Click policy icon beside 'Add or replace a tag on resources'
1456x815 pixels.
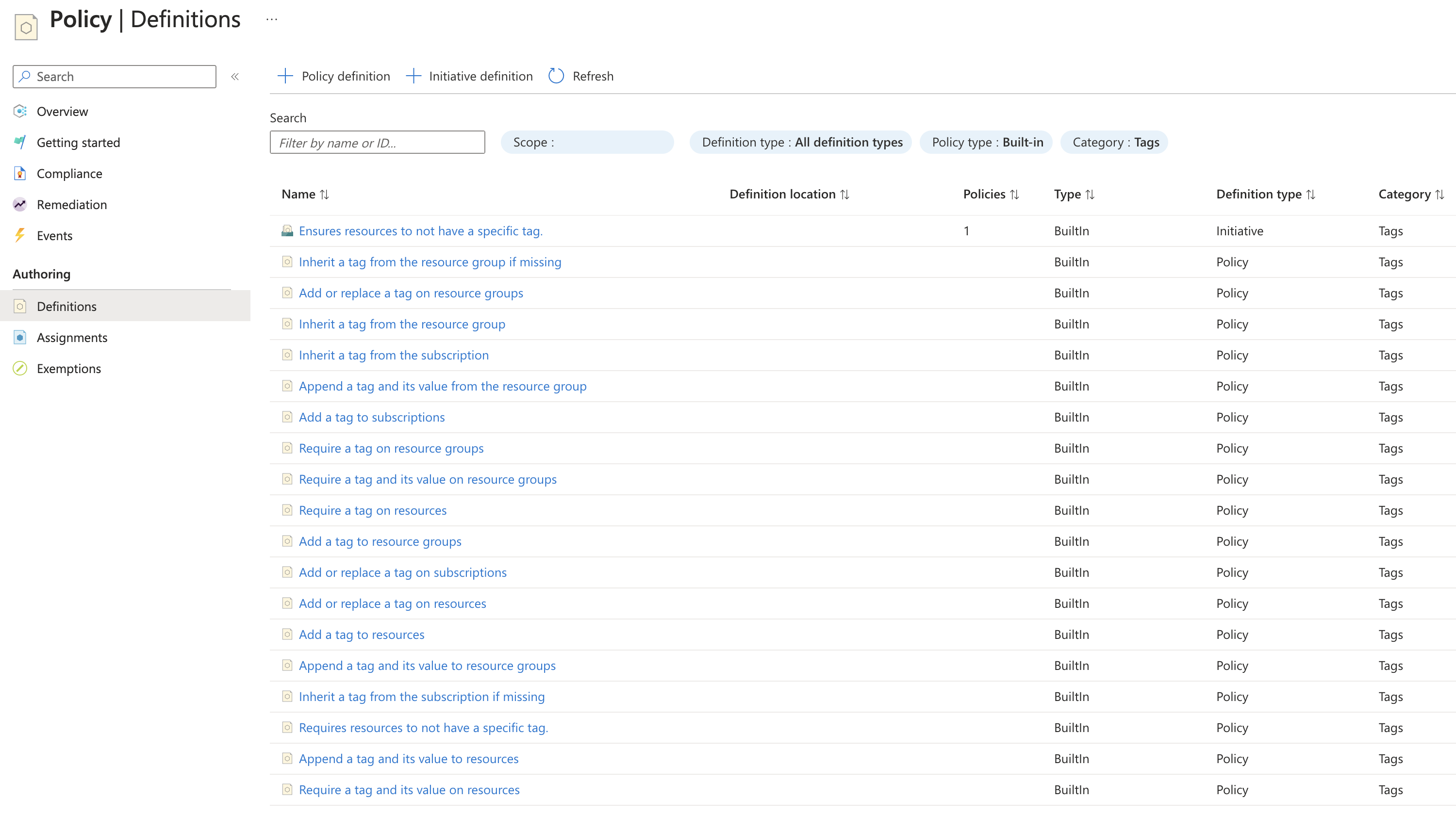pyautogui.click(x=287, y=603)
